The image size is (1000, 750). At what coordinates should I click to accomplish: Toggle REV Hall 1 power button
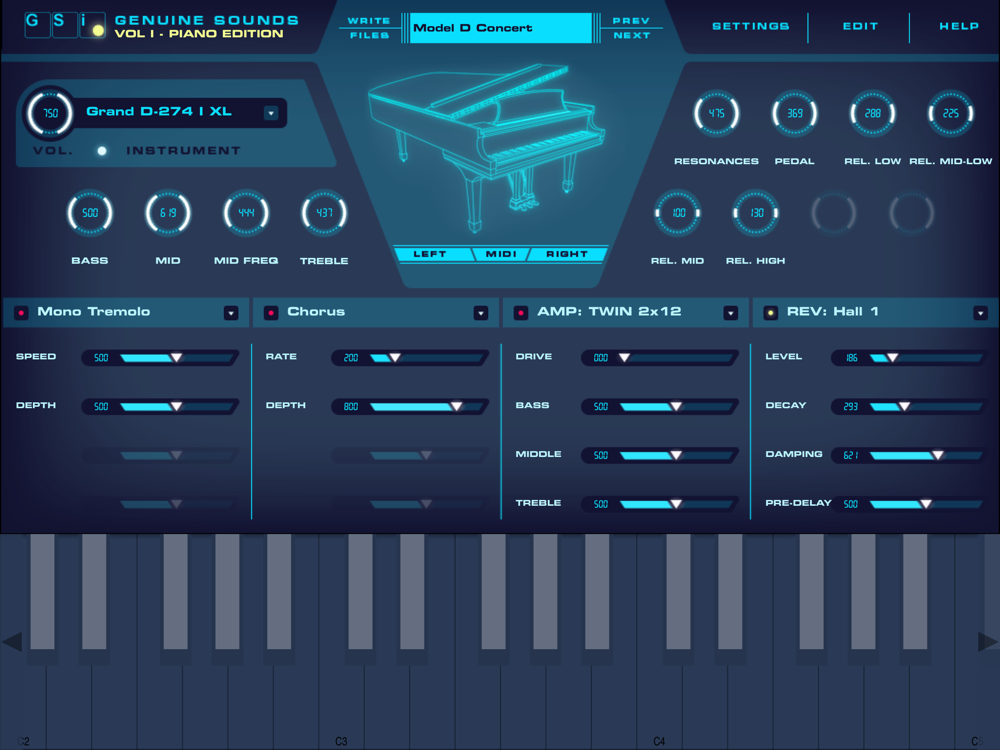click(x=770, y=312)
